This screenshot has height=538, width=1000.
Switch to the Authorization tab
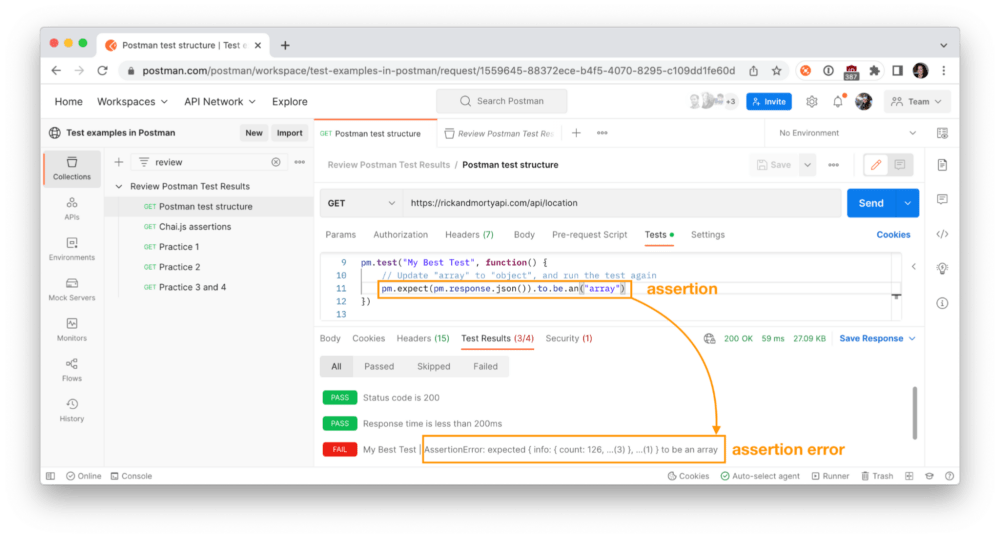[x=401, y=235]
